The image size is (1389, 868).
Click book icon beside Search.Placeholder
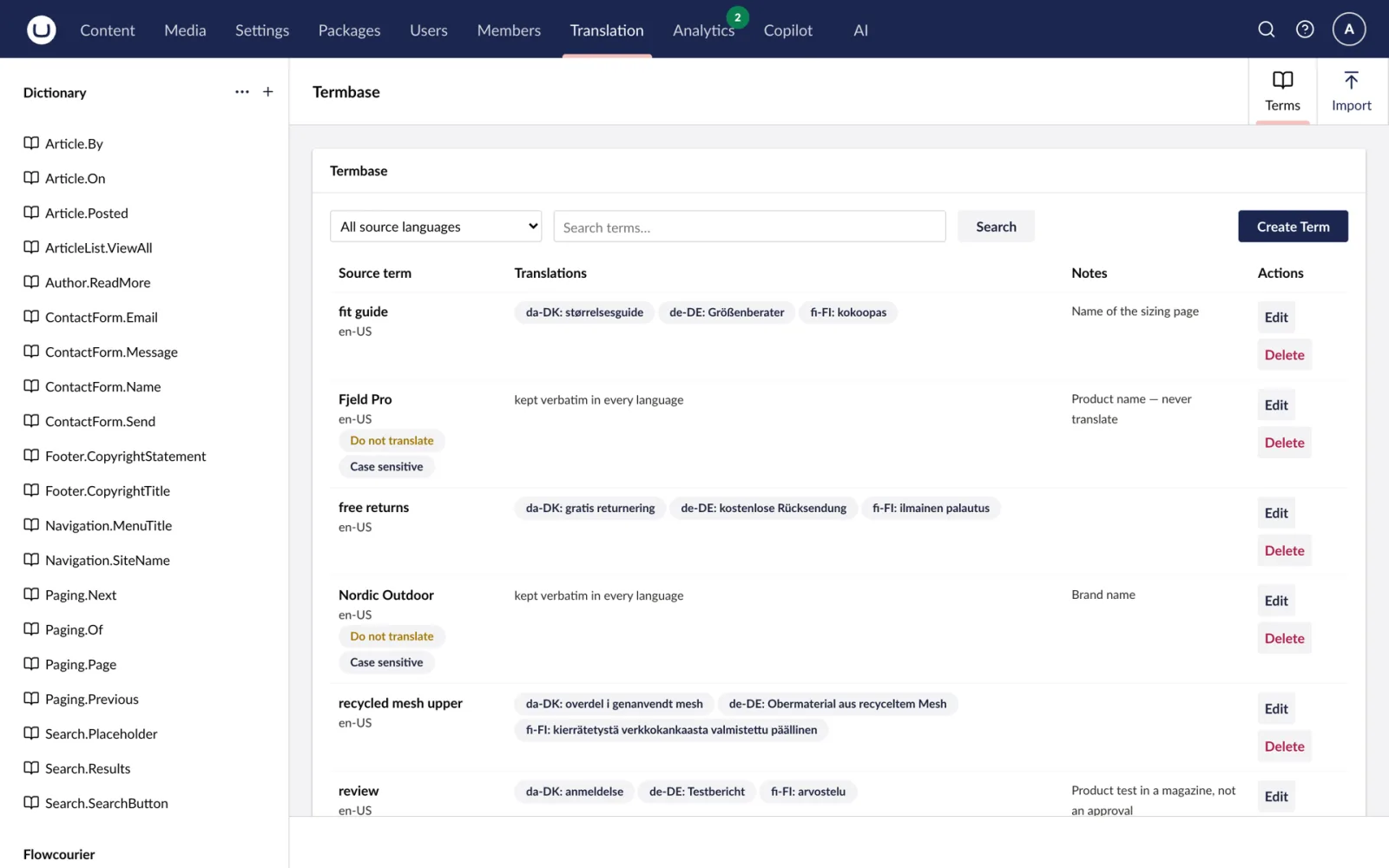[31, 733]
